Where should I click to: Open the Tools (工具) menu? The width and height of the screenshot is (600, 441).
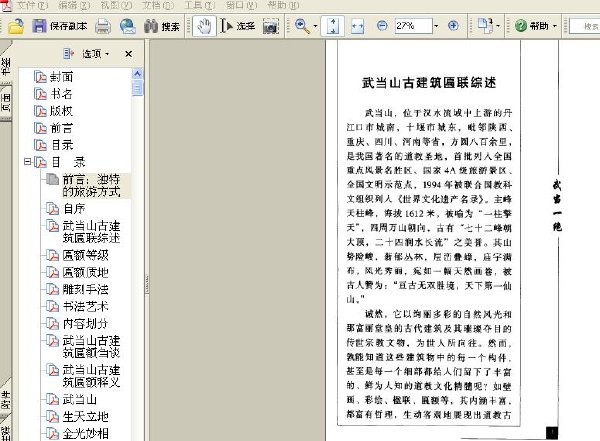point(199,5)
